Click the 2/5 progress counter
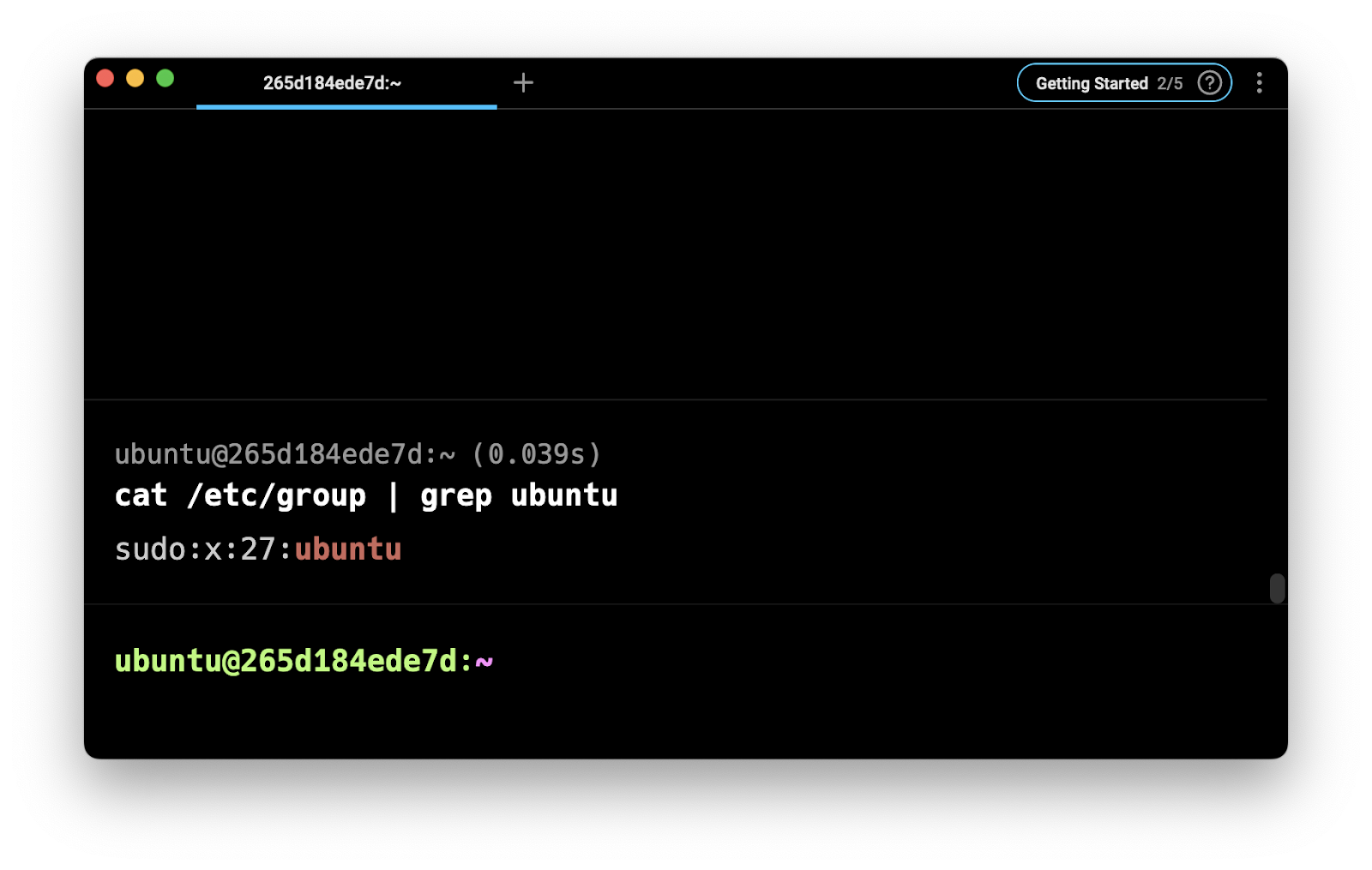The image size is (1372, 870). pyautogui.click(x=1170, y=83)
